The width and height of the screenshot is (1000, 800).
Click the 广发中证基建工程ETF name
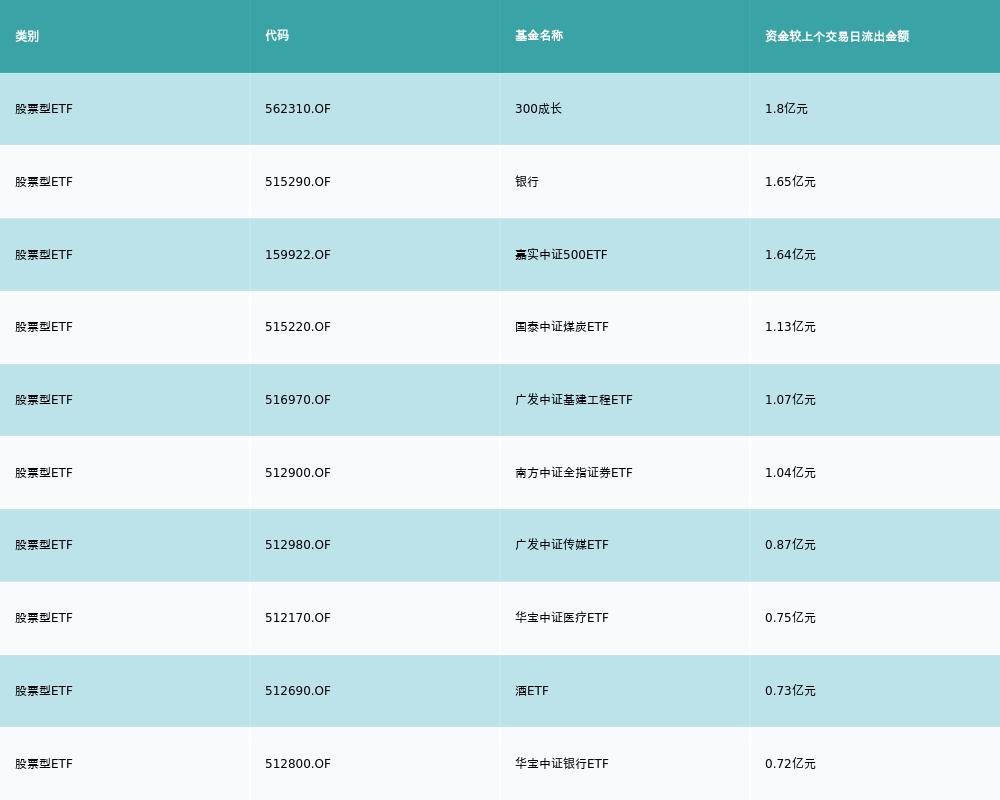[574, 400]
